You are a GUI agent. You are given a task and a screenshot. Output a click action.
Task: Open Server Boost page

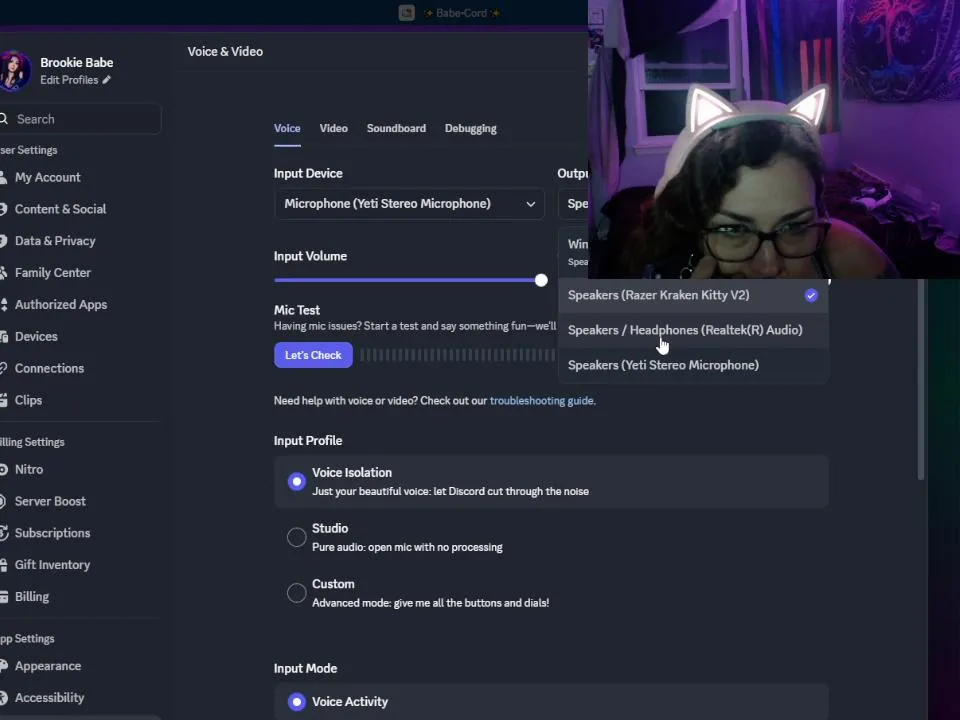pos(50,501)
